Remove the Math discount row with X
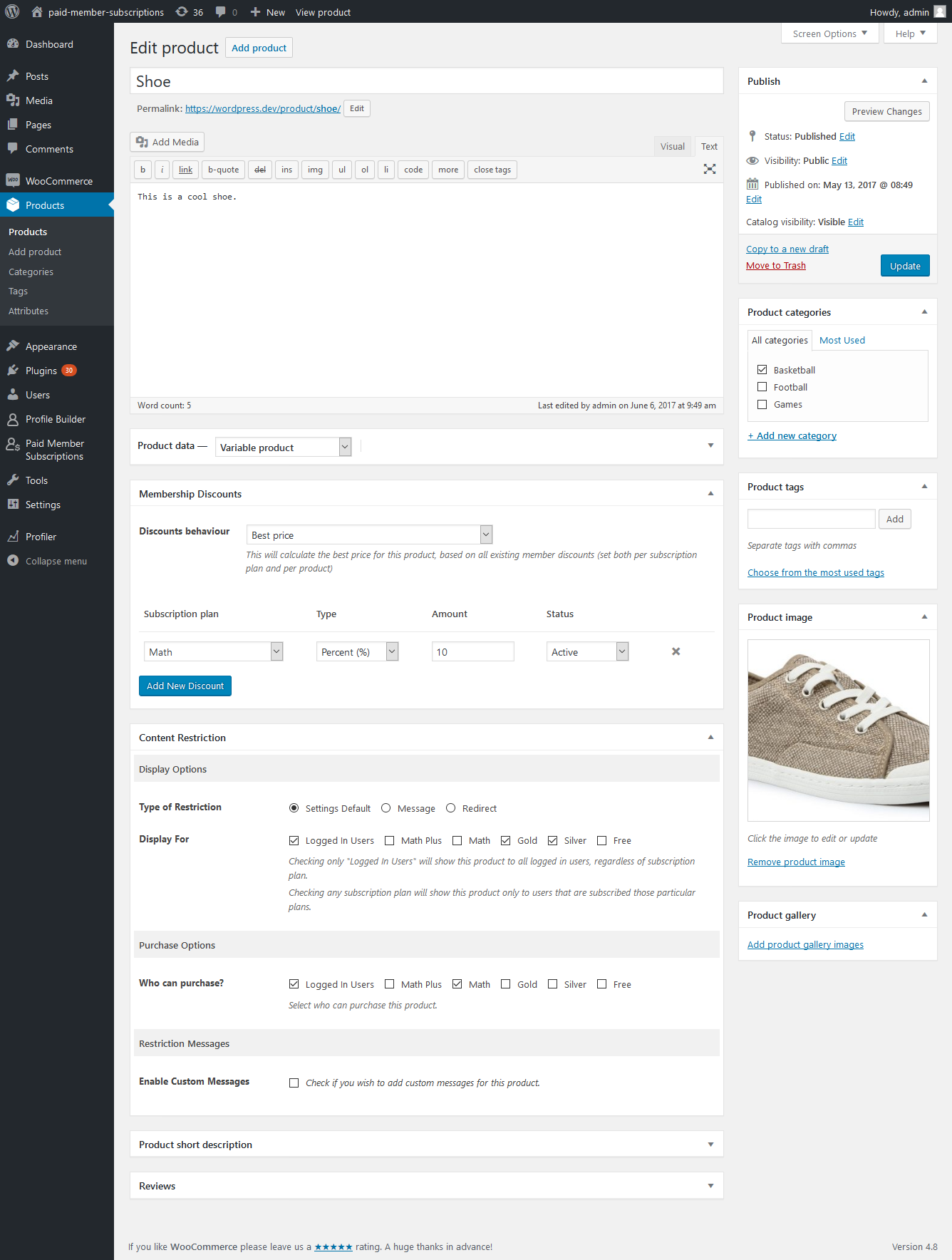The height and width of the screenshot is (1260, 952). [x=676, y=651]
